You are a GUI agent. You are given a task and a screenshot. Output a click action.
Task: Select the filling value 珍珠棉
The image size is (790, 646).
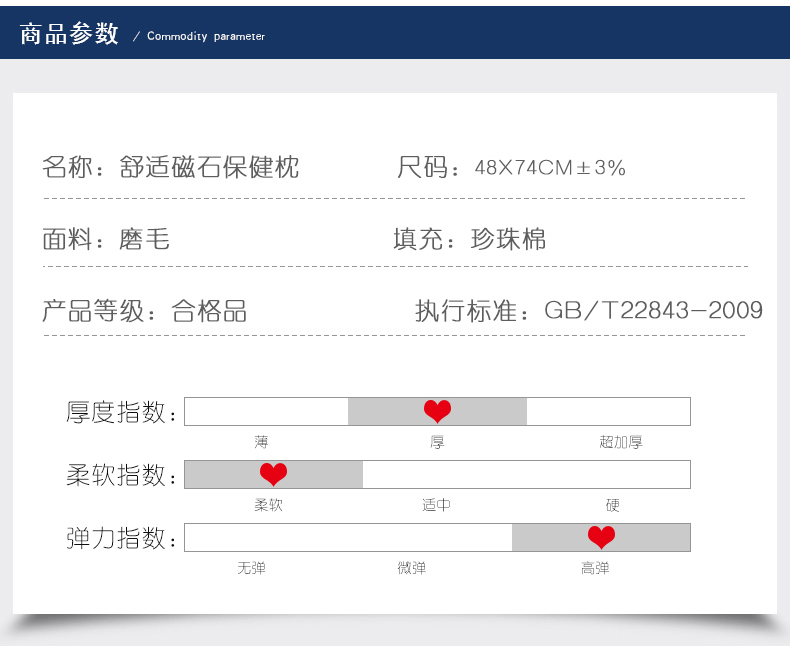click(508, 239)
